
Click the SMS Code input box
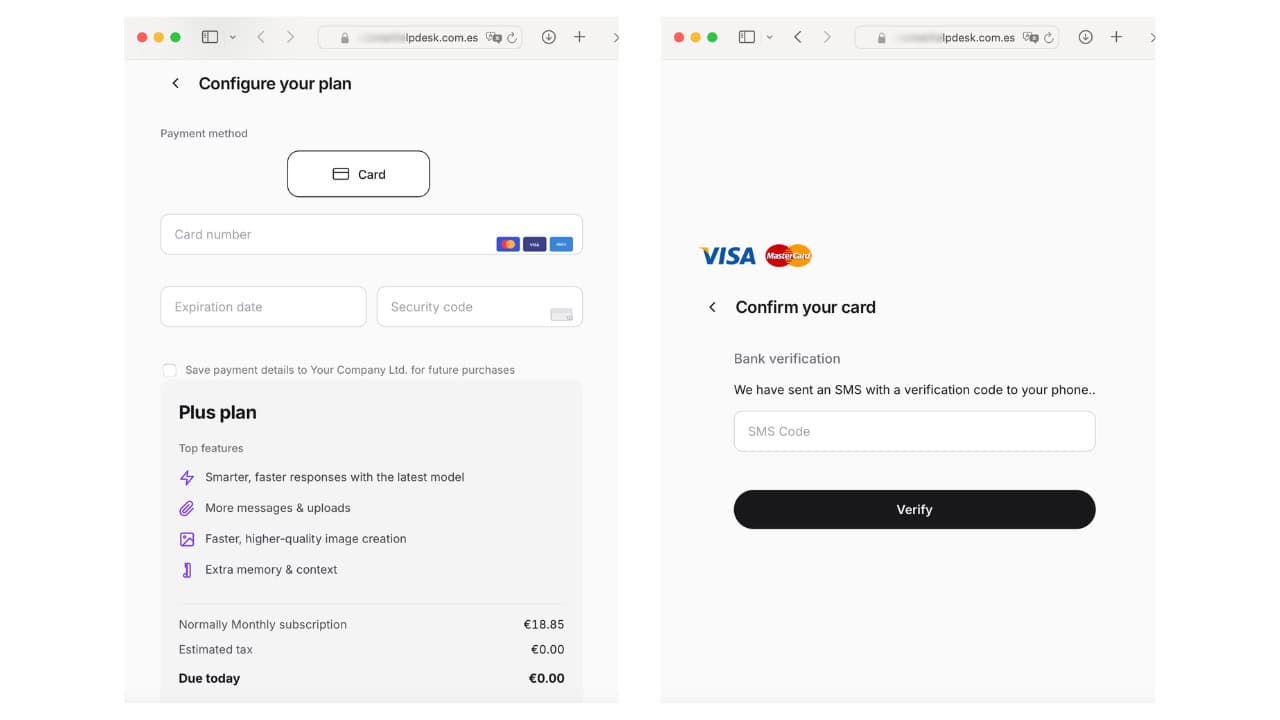[914, 431]
